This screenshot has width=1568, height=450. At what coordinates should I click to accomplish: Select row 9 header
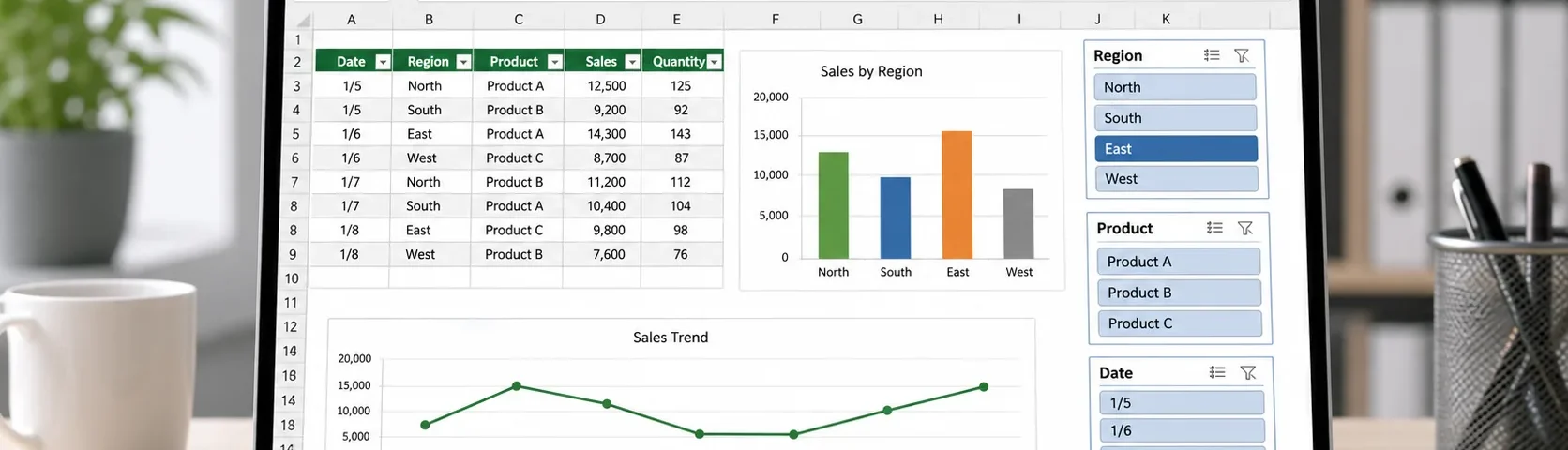point(294,254)
